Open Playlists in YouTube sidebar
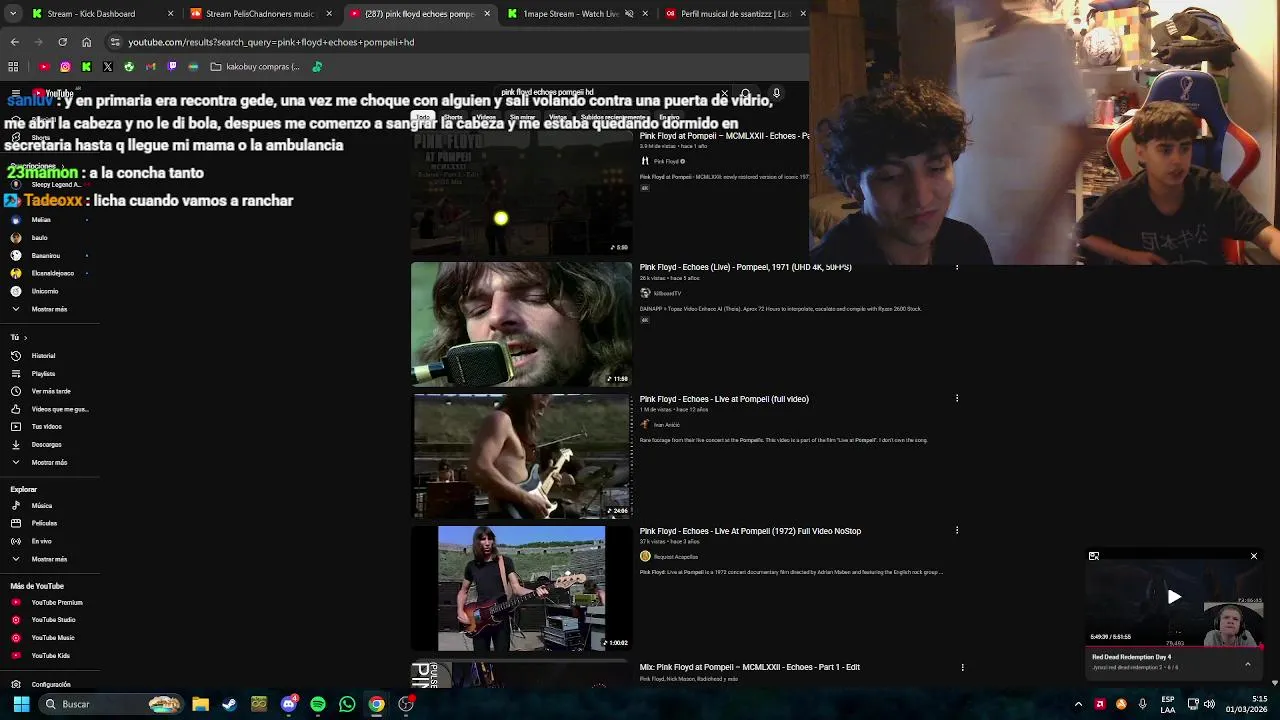Image resolution: width=1280 pixels, height=720 pixels. click(43, 374)
